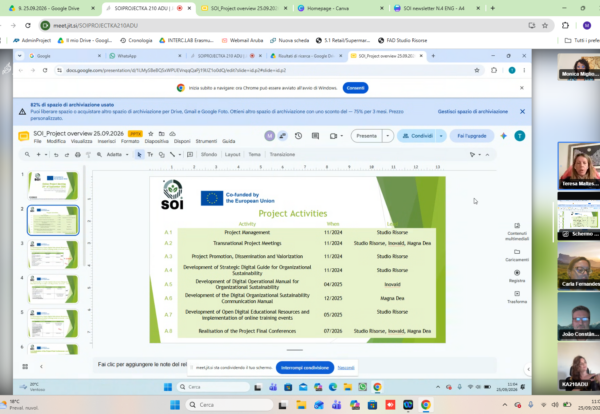Open the Diapositiva menu
Image resolution: width=600 pixels, height=414 pixels.
click(x=157, y=141)
